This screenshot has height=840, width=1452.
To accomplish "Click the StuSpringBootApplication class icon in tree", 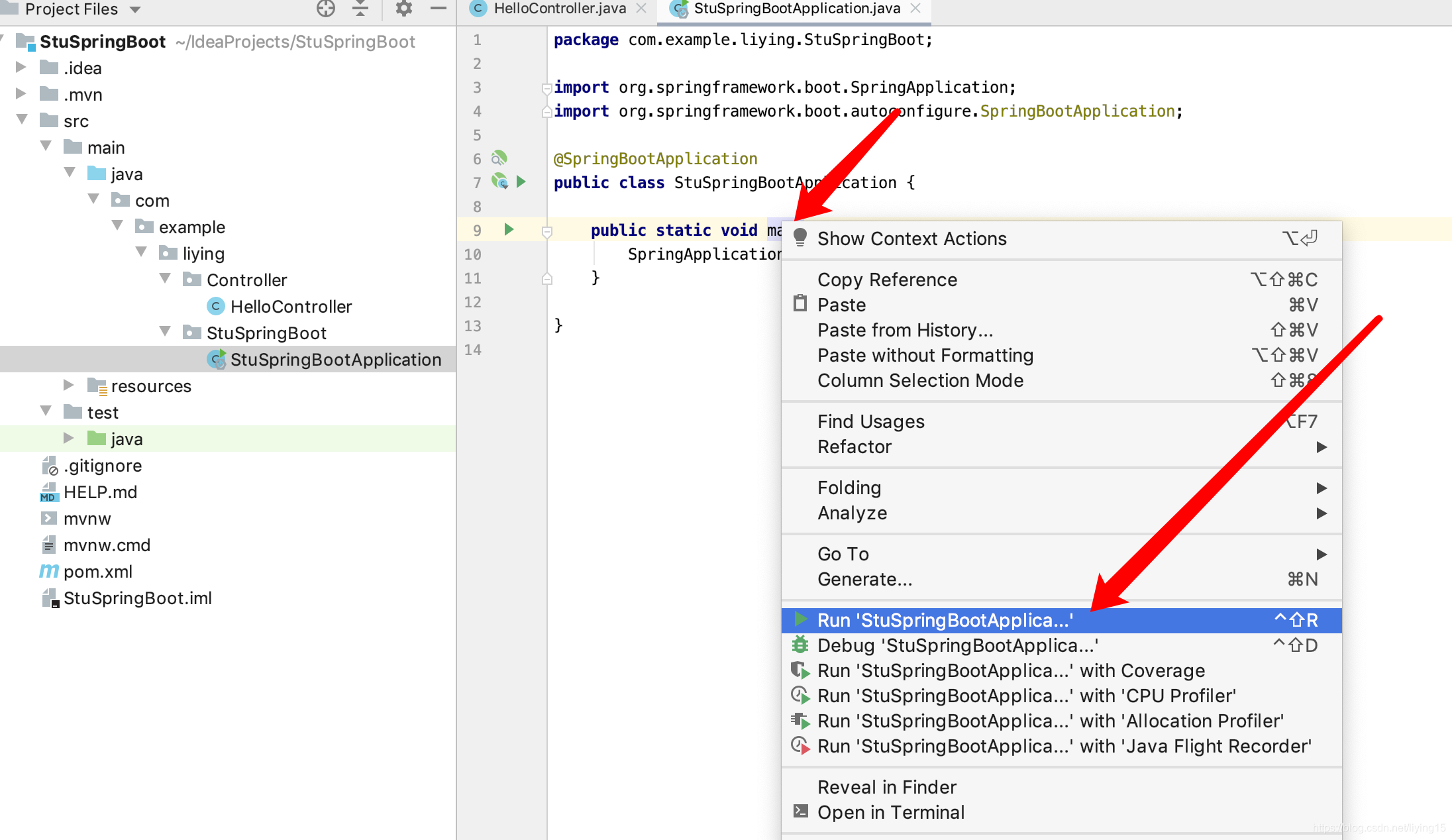I will coord(216,359).
